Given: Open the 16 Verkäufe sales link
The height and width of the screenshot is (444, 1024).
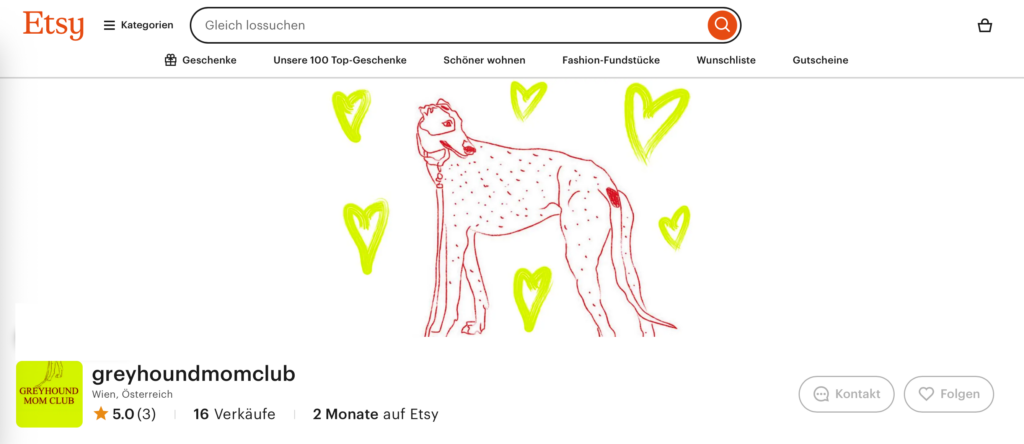Looking at the screenshot, I should [x=234, y=414].
